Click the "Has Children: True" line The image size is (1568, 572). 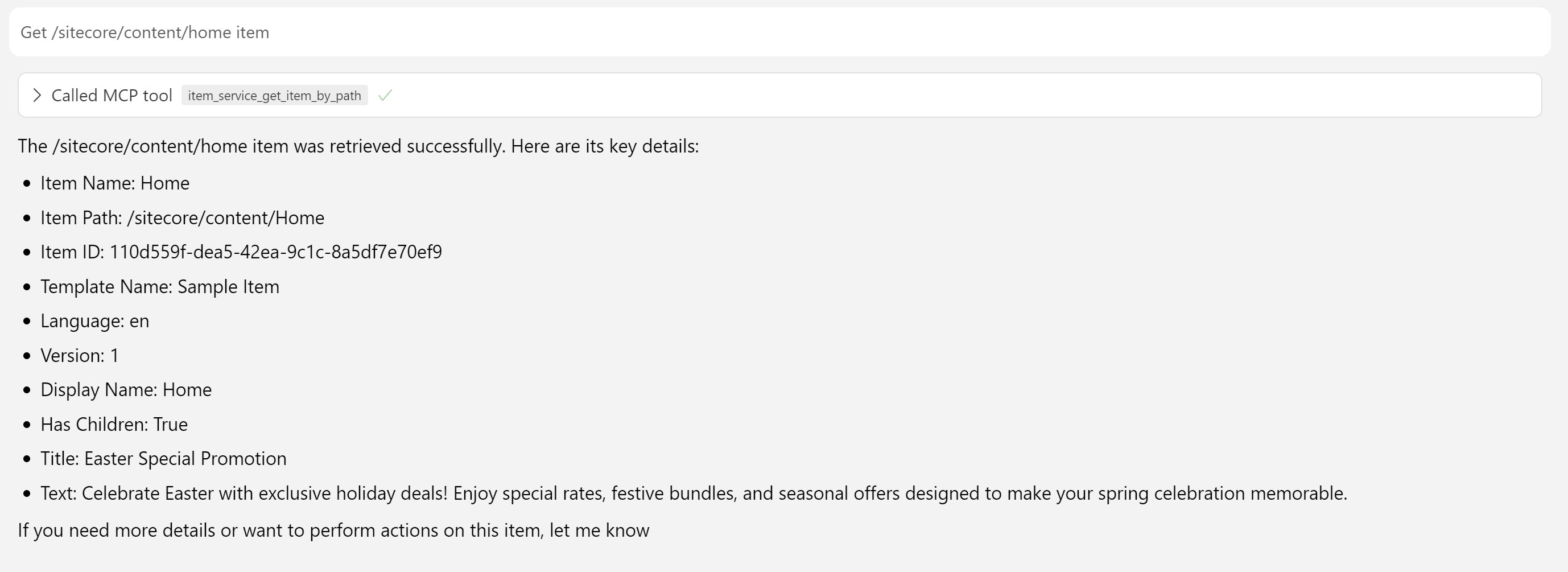(x=114, y=425)
